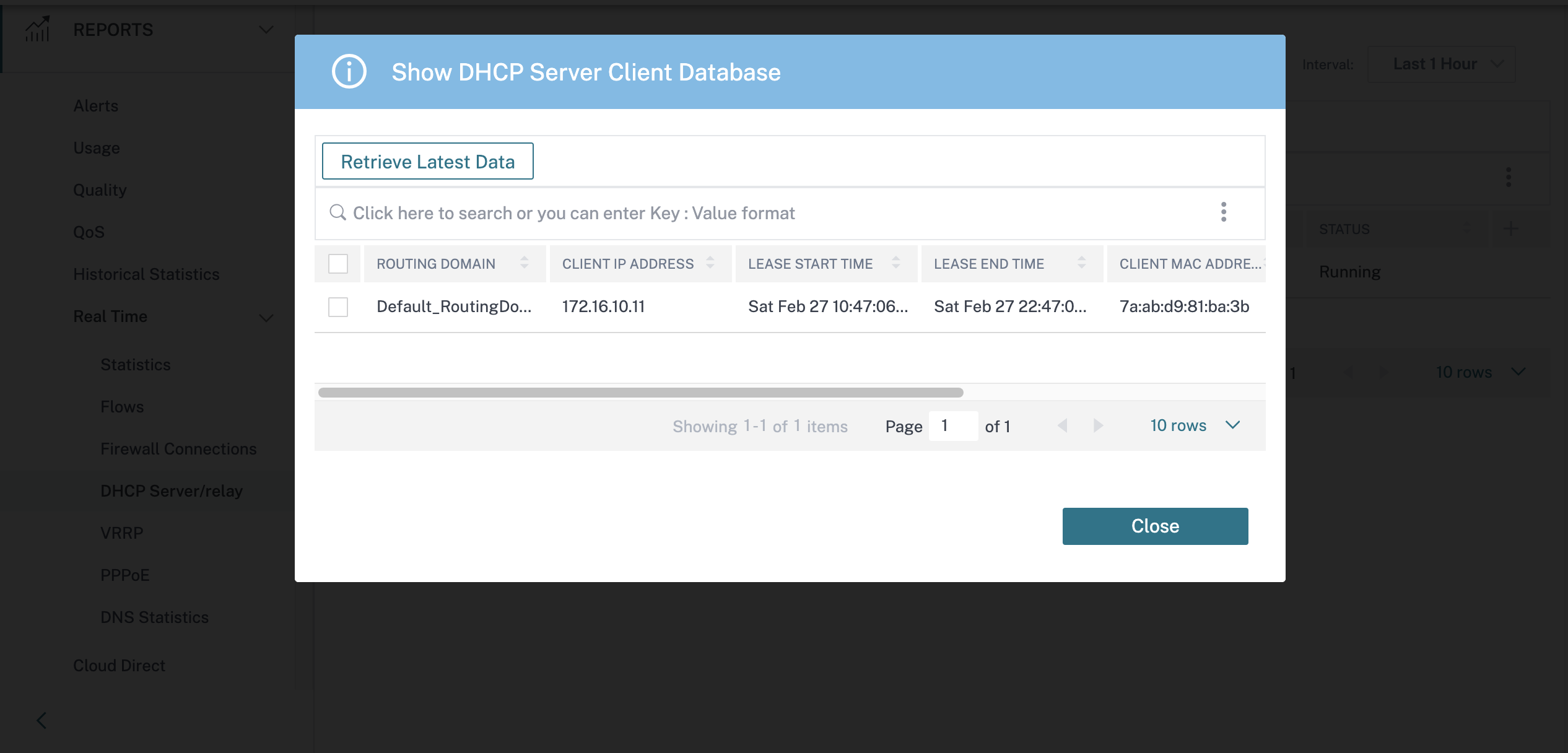The width and height of the screenshot is (1568, 753).
Task: Click the page number input field
Action: tap(953, 425)
